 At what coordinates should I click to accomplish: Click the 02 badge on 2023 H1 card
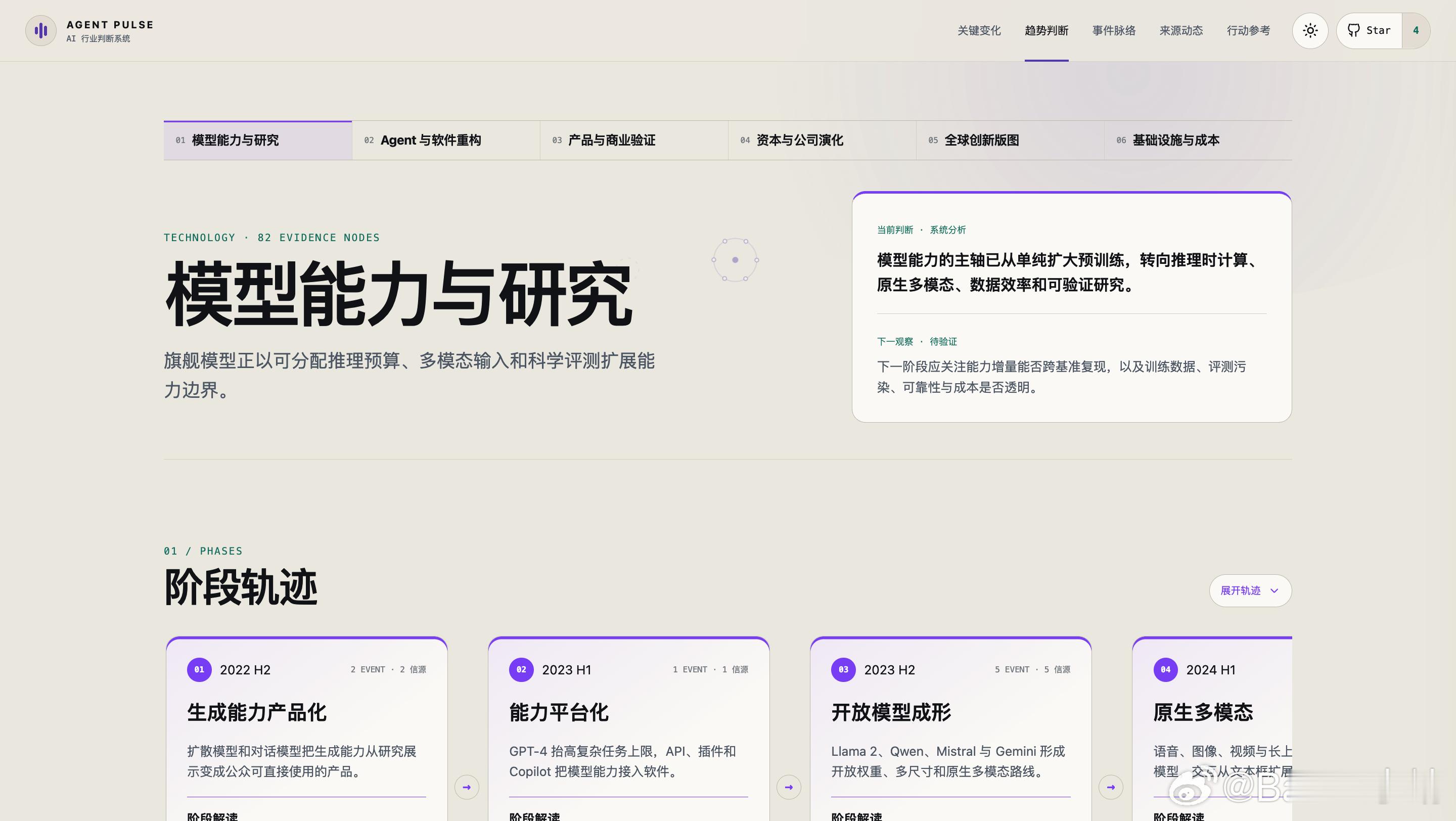coord(521,669)
